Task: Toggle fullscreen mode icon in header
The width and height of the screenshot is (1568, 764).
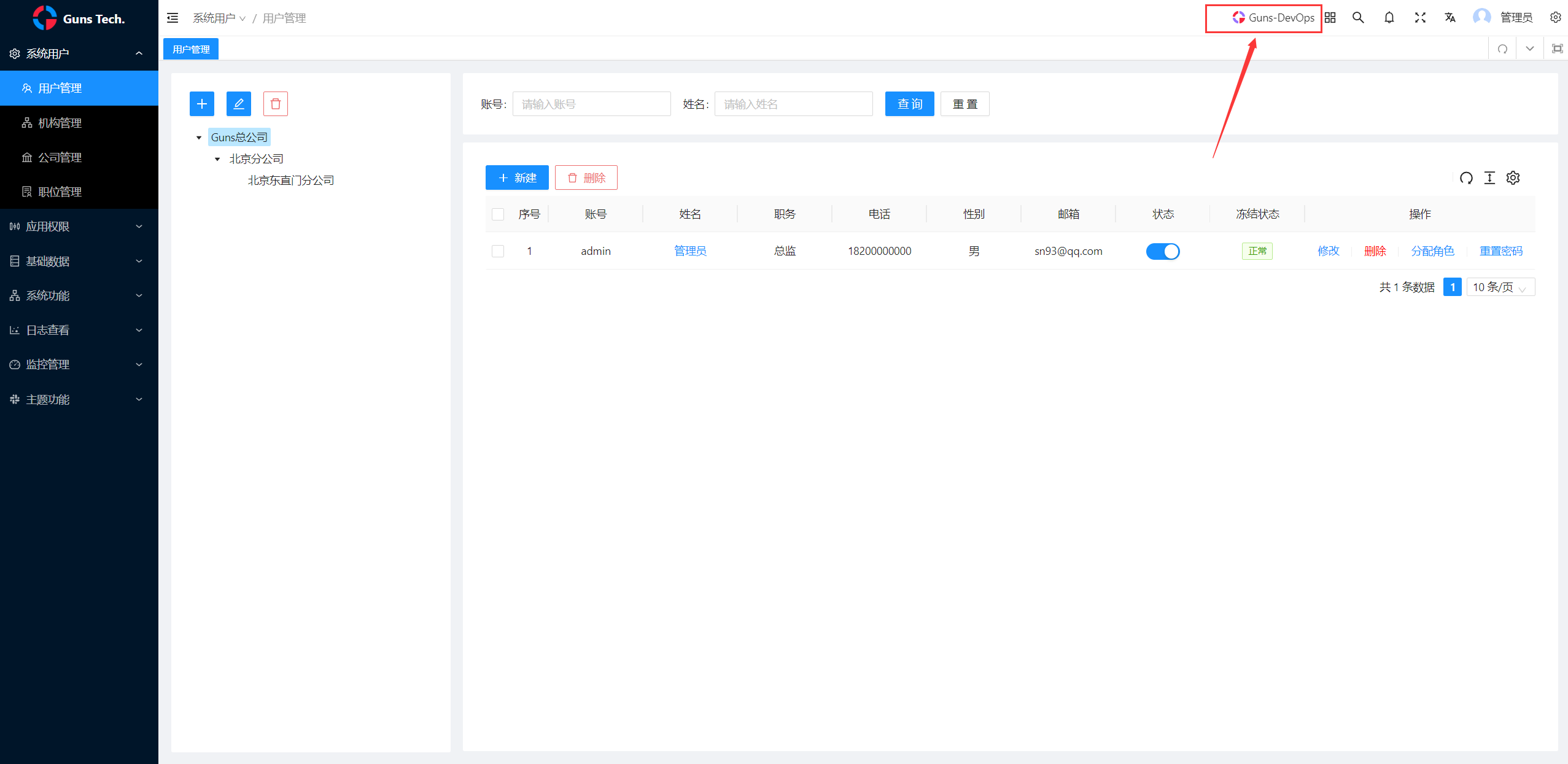Action: tap(1420, 18)
